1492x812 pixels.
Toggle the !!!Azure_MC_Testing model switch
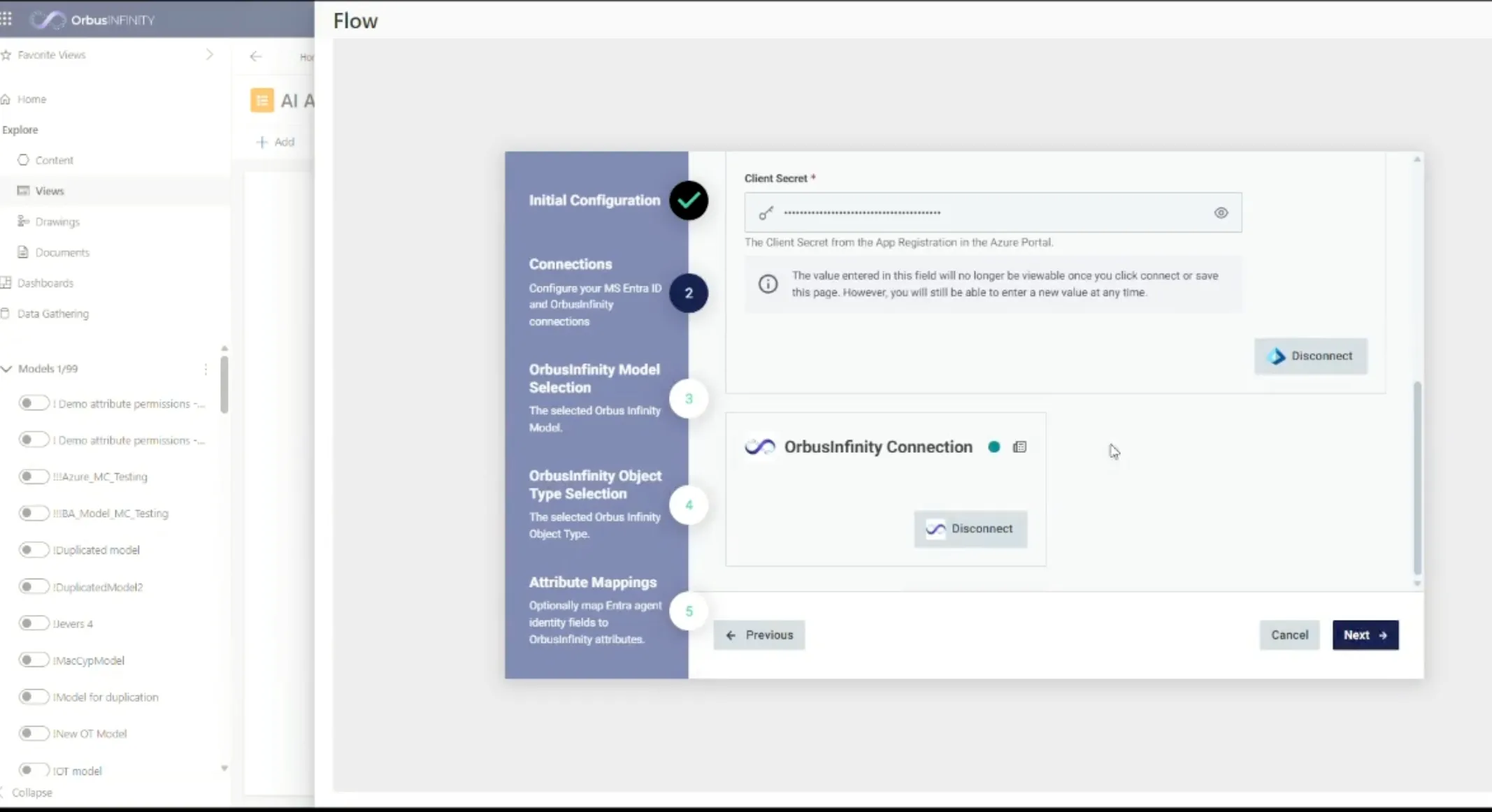click(x=34, y=477)
